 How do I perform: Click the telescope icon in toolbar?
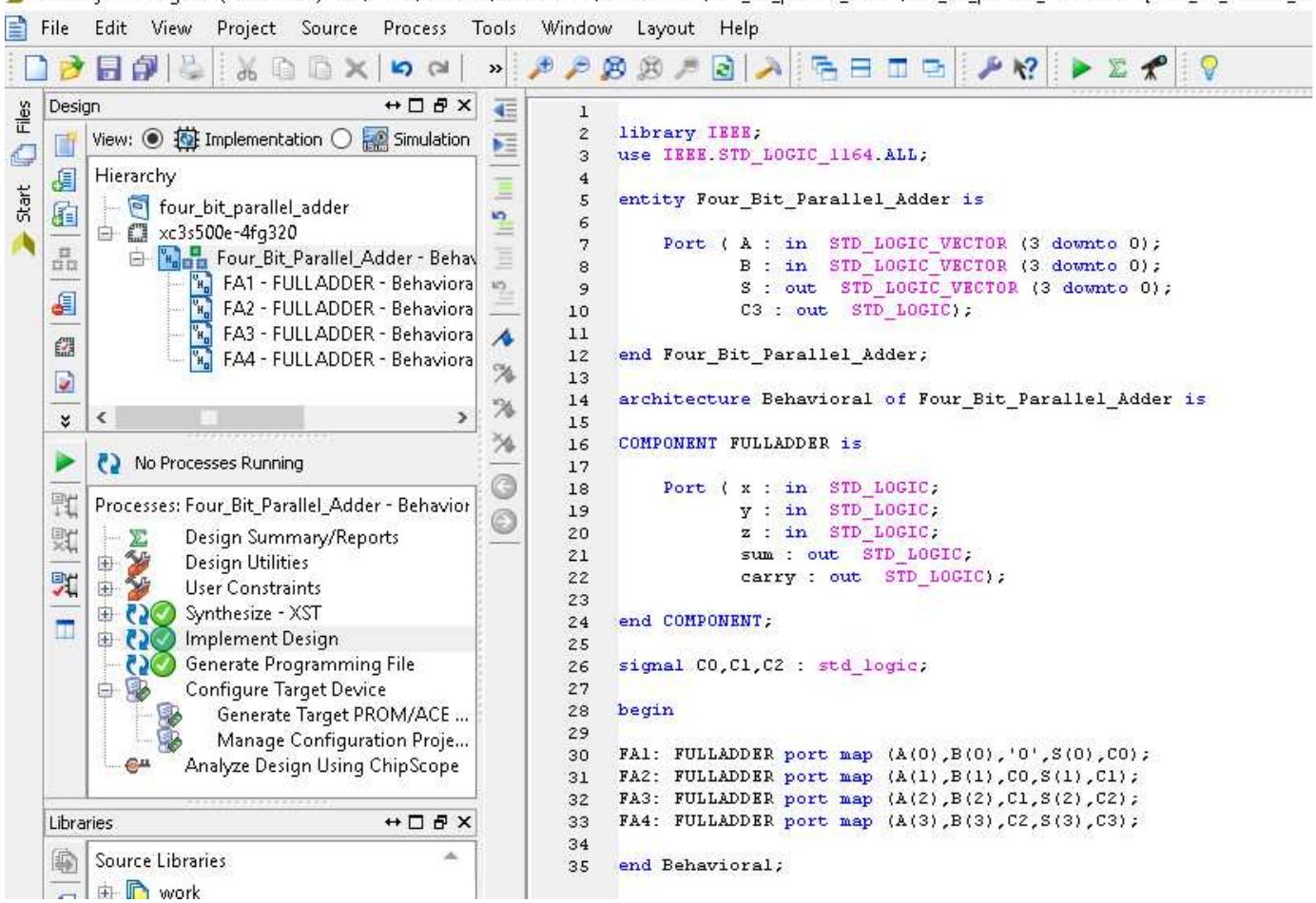1153,67
